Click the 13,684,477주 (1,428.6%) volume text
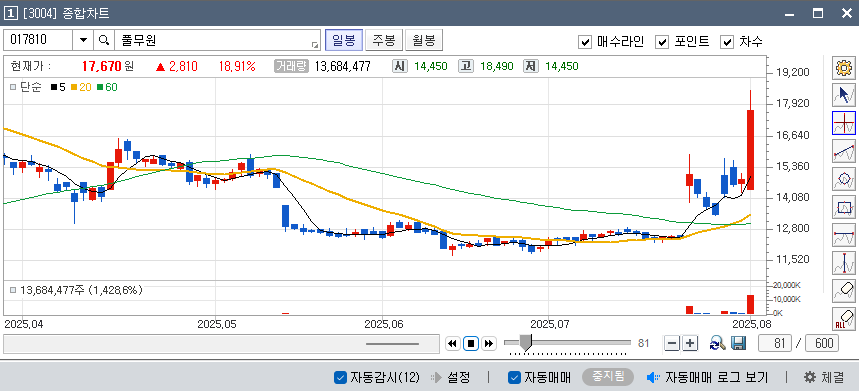This screenshot has width=859, height=391. 82,290
